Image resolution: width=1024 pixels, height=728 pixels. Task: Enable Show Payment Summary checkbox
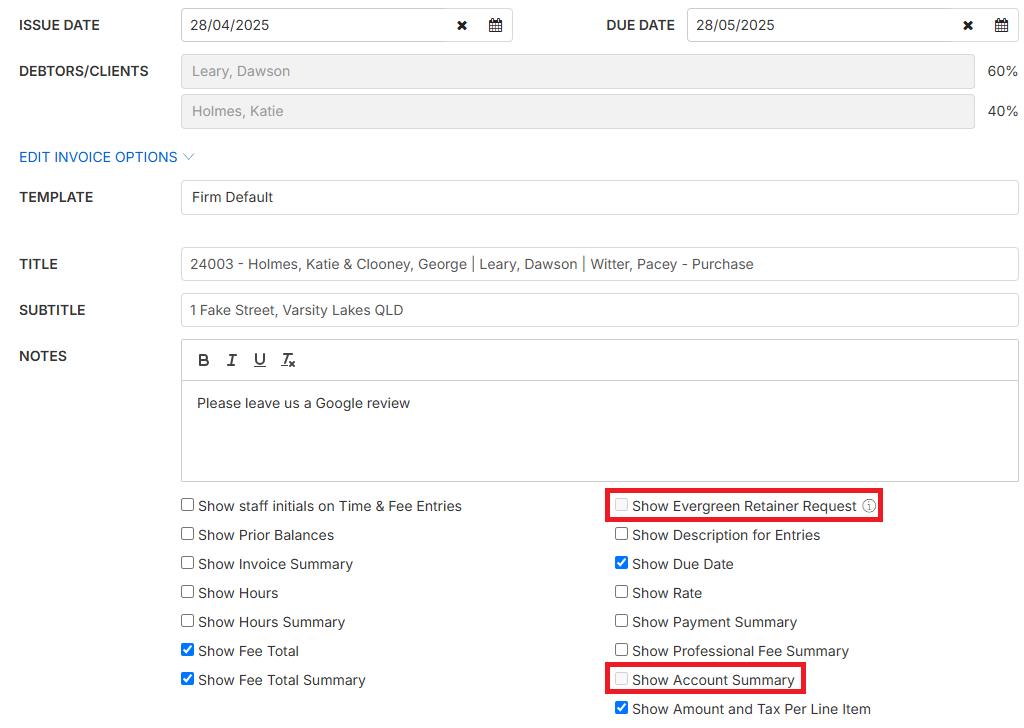tap(622, 622)
